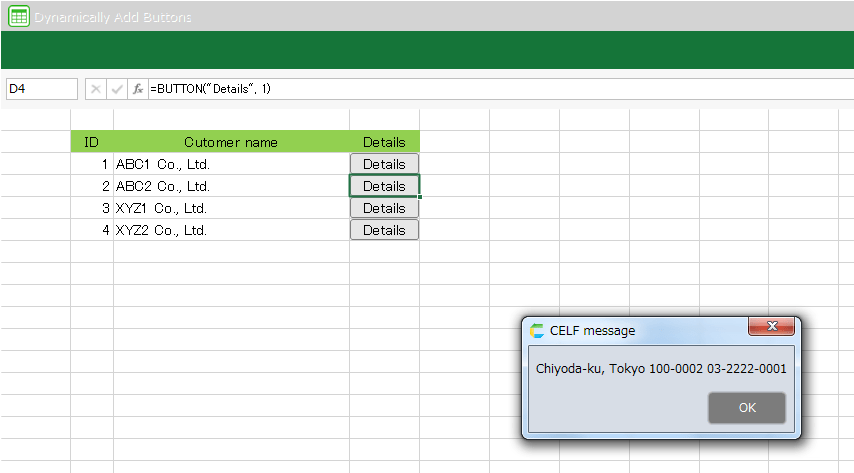Click Details button for ABC1 Co., Ltd.
Viewport: 854px width, 473px height.
pos(384,164)
